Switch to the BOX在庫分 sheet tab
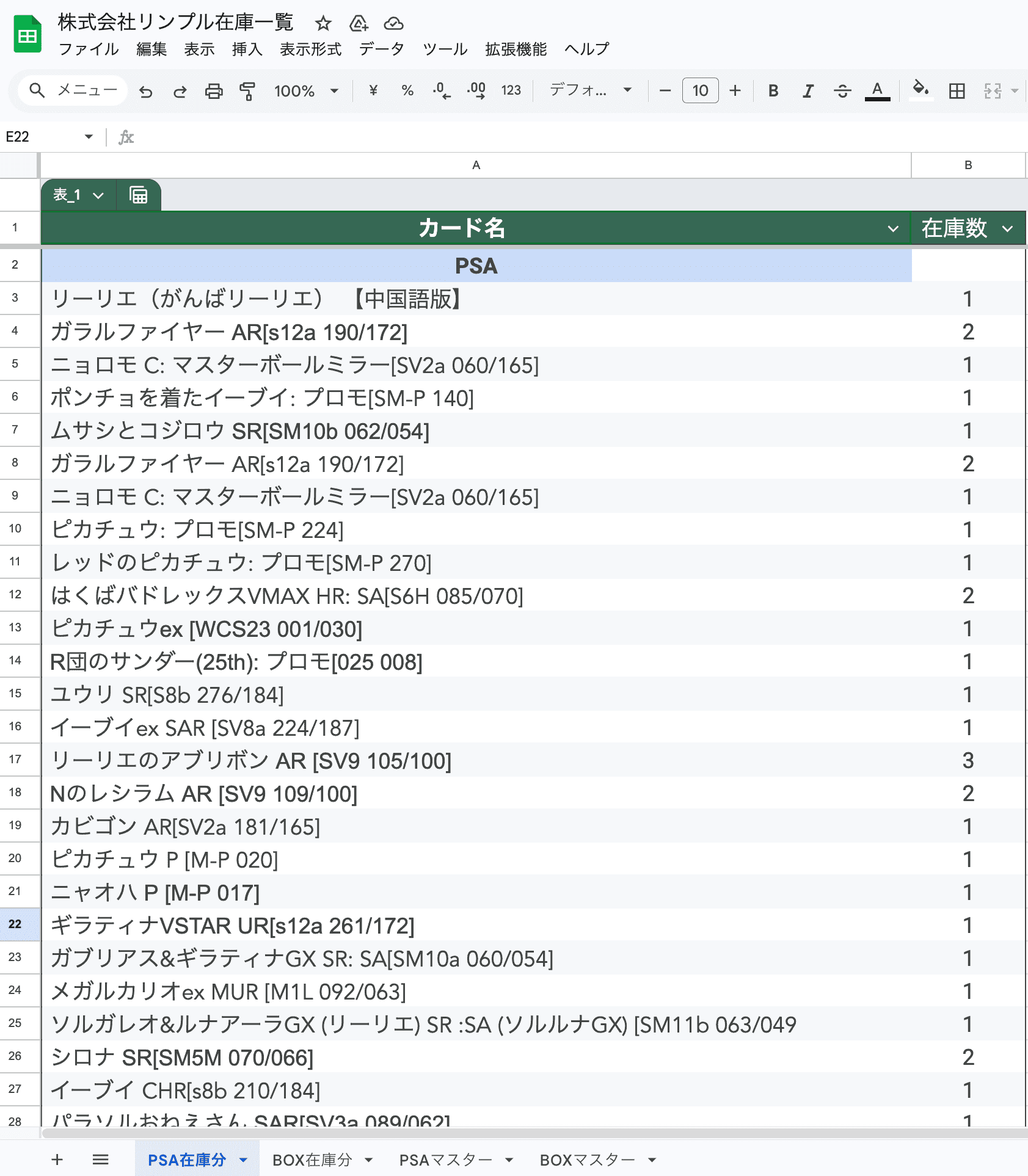The image size is (1028, 1176). coord(312,1160)
